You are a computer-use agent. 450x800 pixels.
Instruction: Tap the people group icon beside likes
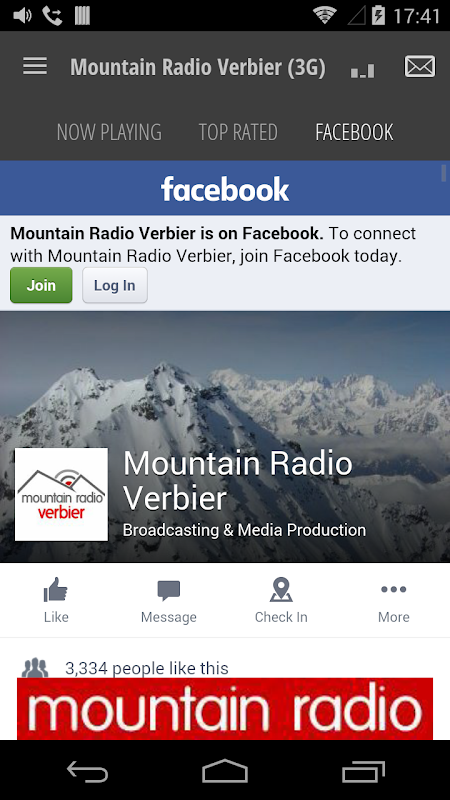[x=35, y=667]
